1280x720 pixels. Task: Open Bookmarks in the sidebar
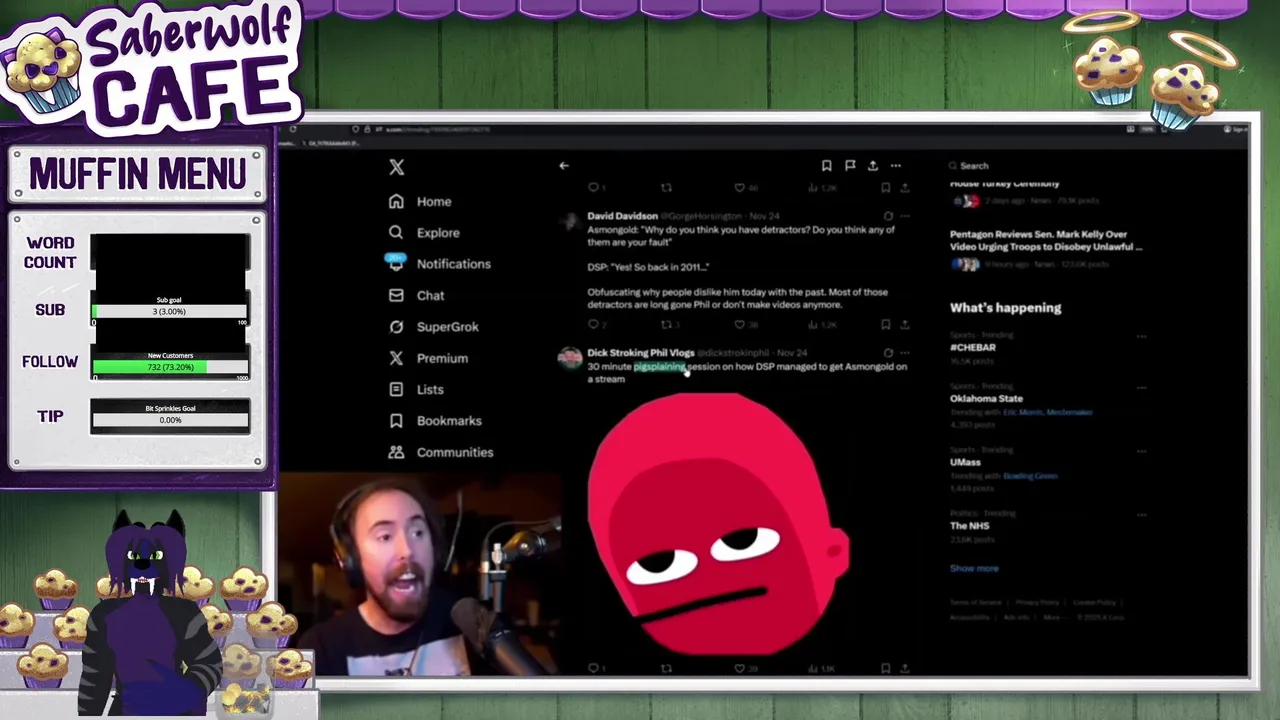coord(435,421)
